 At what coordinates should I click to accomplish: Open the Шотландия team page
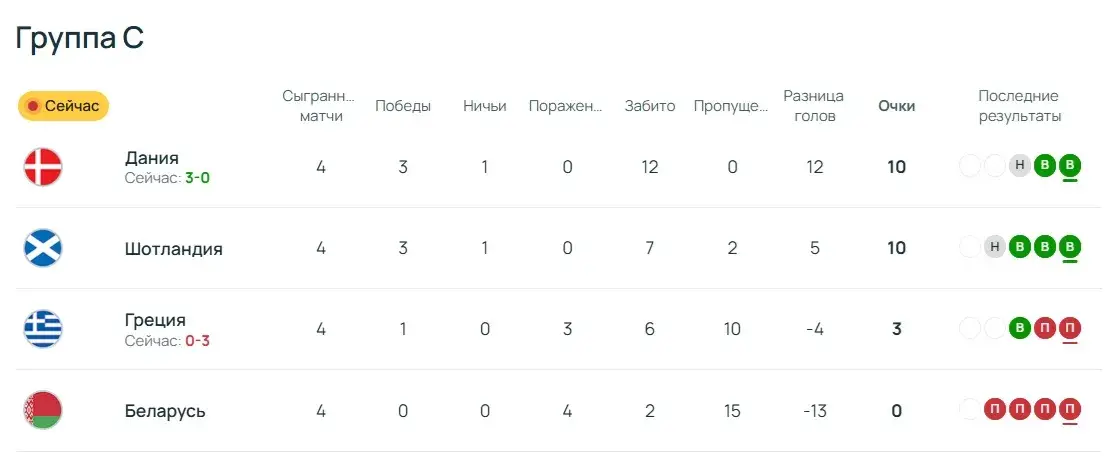173,249
